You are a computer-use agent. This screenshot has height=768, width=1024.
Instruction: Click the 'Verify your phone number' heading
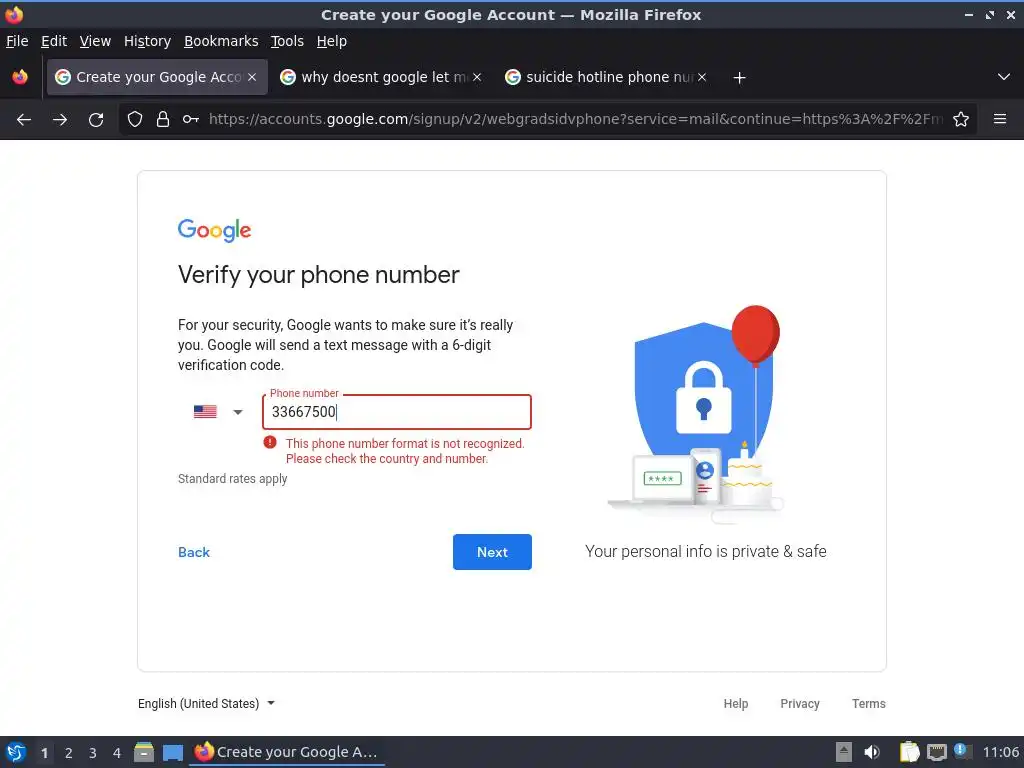tap(319, 275)
